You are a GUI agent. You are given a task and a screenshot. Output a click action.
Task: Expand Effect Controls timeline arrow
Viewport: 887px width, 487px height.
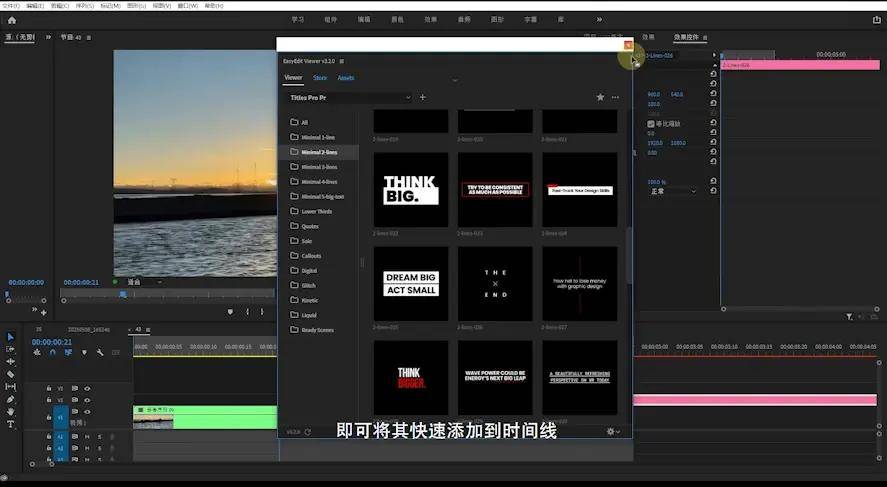coord(714,55)
